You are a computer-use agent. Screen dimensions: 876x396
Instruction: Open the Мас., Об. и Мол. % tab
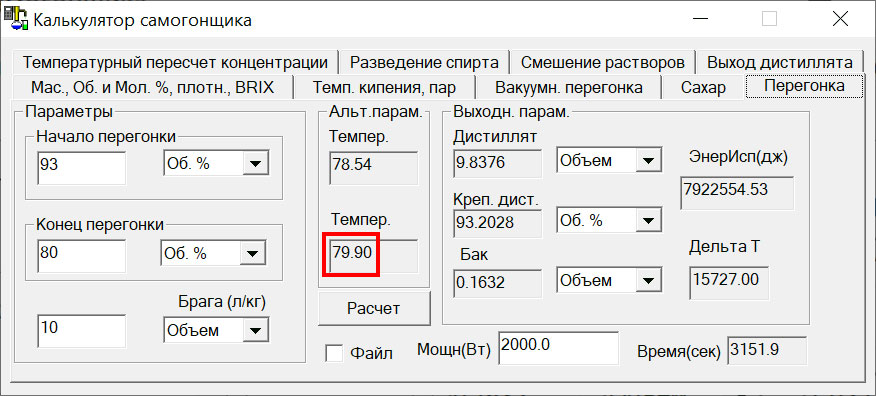(x=153, y=87)
